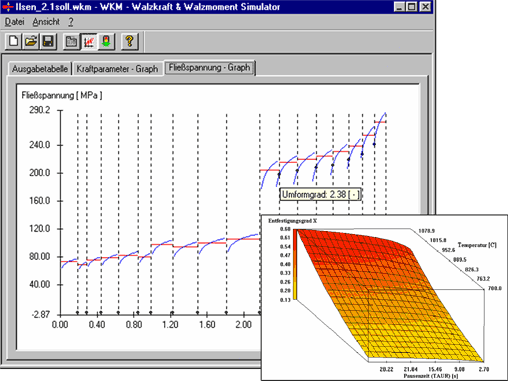The width and height of the screenshot is (508, 381).
Task: Maximize the WKM simulator window
Action: tap(411, 7)
